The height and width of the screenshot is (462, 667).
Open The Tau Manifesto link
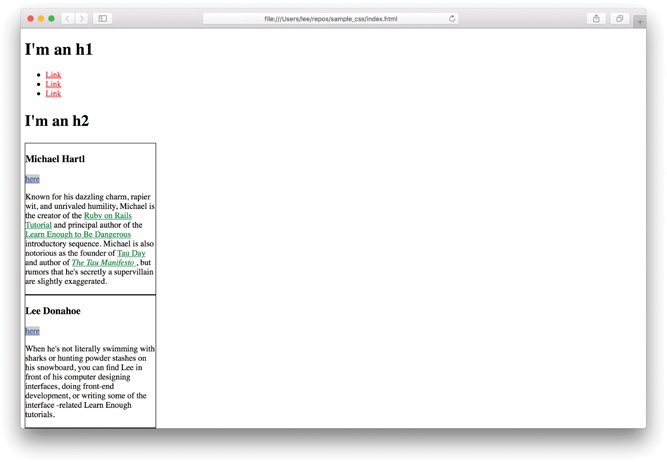point(103,263)
